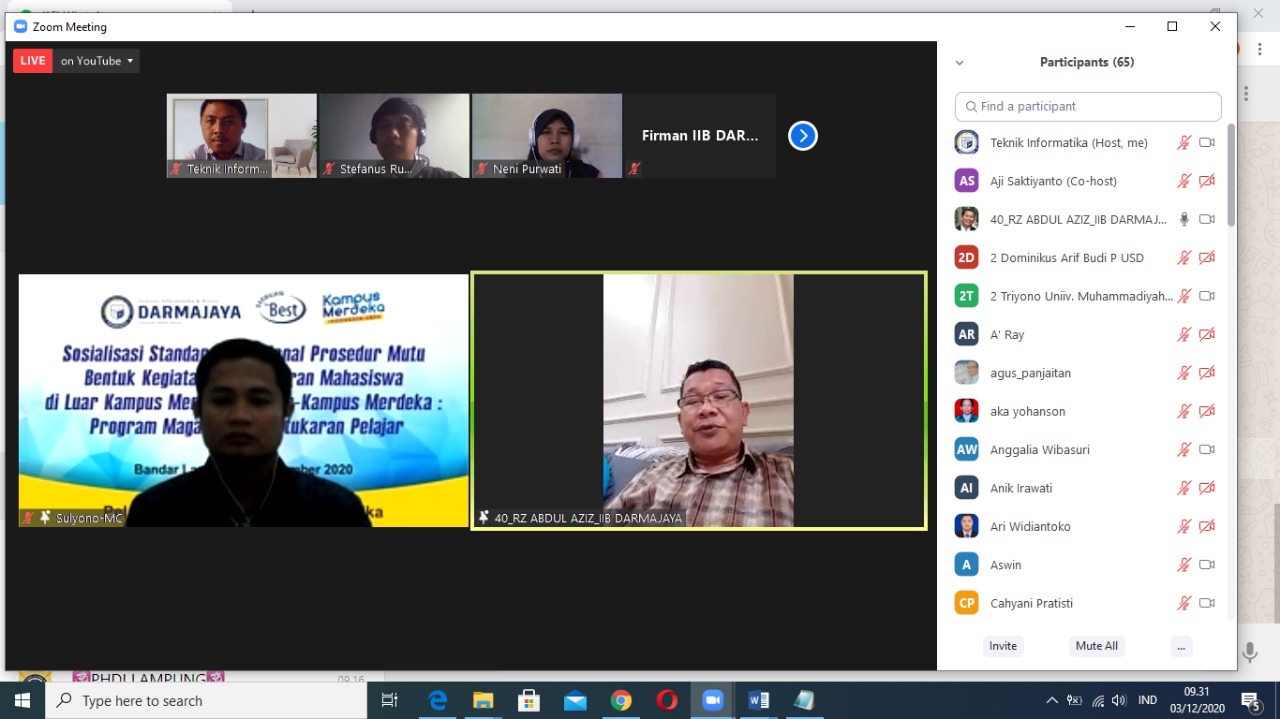Image resolution: width=1280 pixels, height=719 pixels.
Task: Click Anik Irawati muted microphone icon
Action: pyautogui.click(x=1184, y=488)
